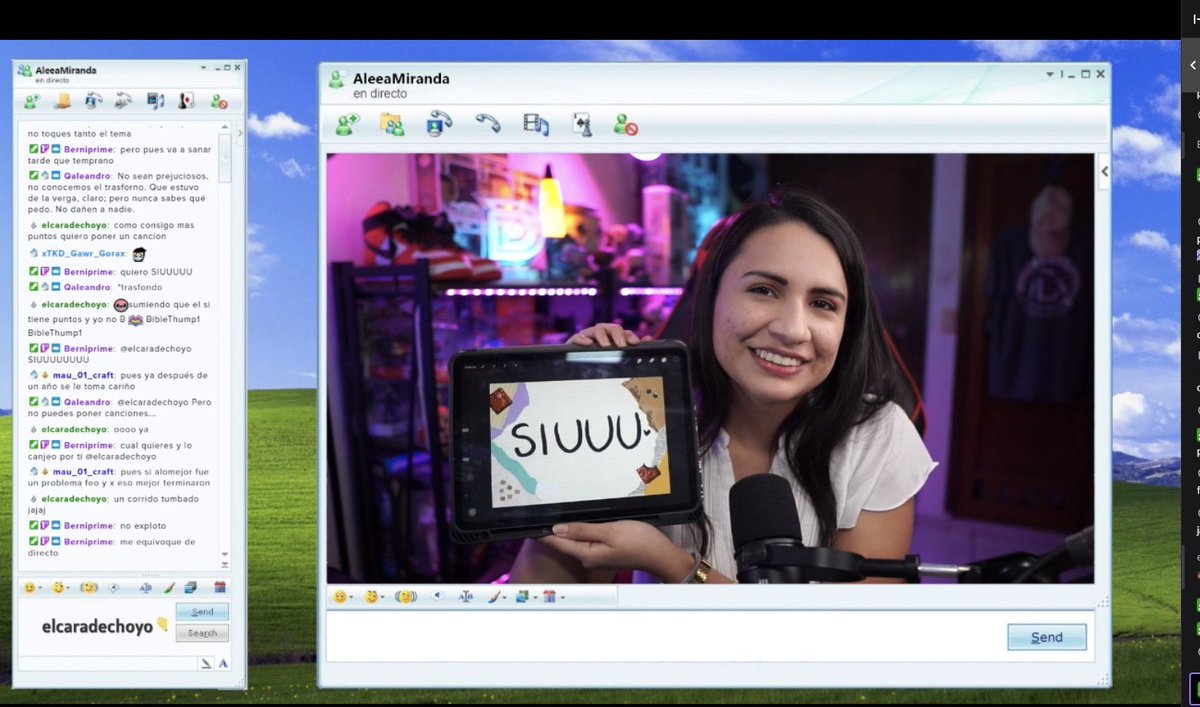This screenshot has width=1200, height=707.
Task: Open games card icon in chat window
Action: pyautogui.click(x=185, y=101)
